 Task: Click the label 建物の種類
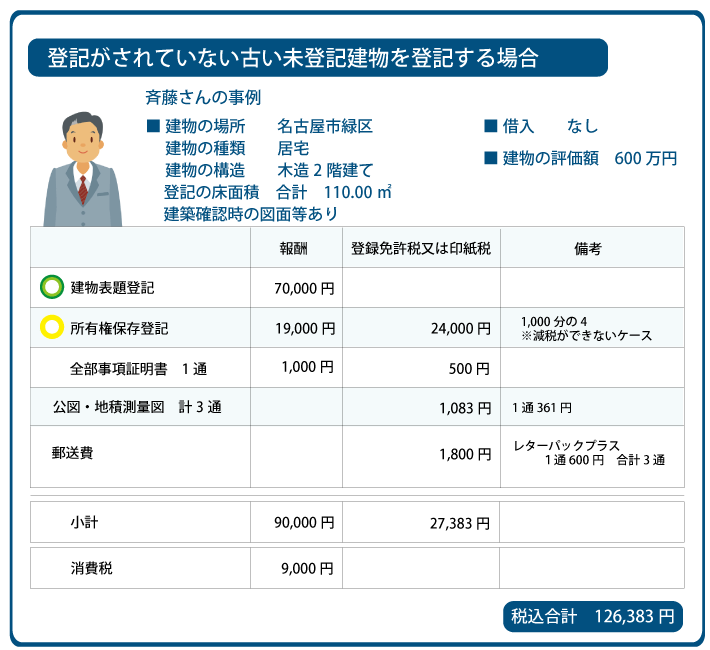click(205, 148)
